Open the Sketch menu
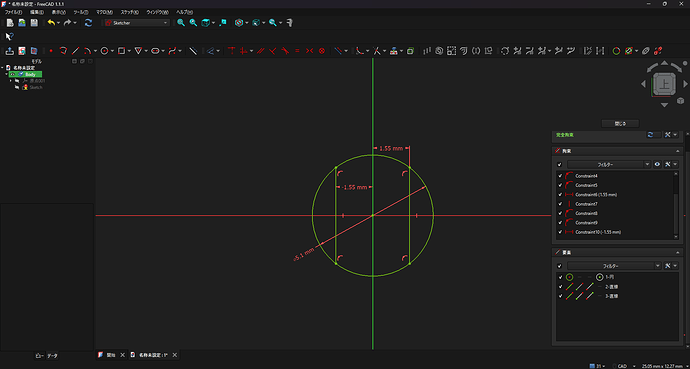 (x=129, y=12)
